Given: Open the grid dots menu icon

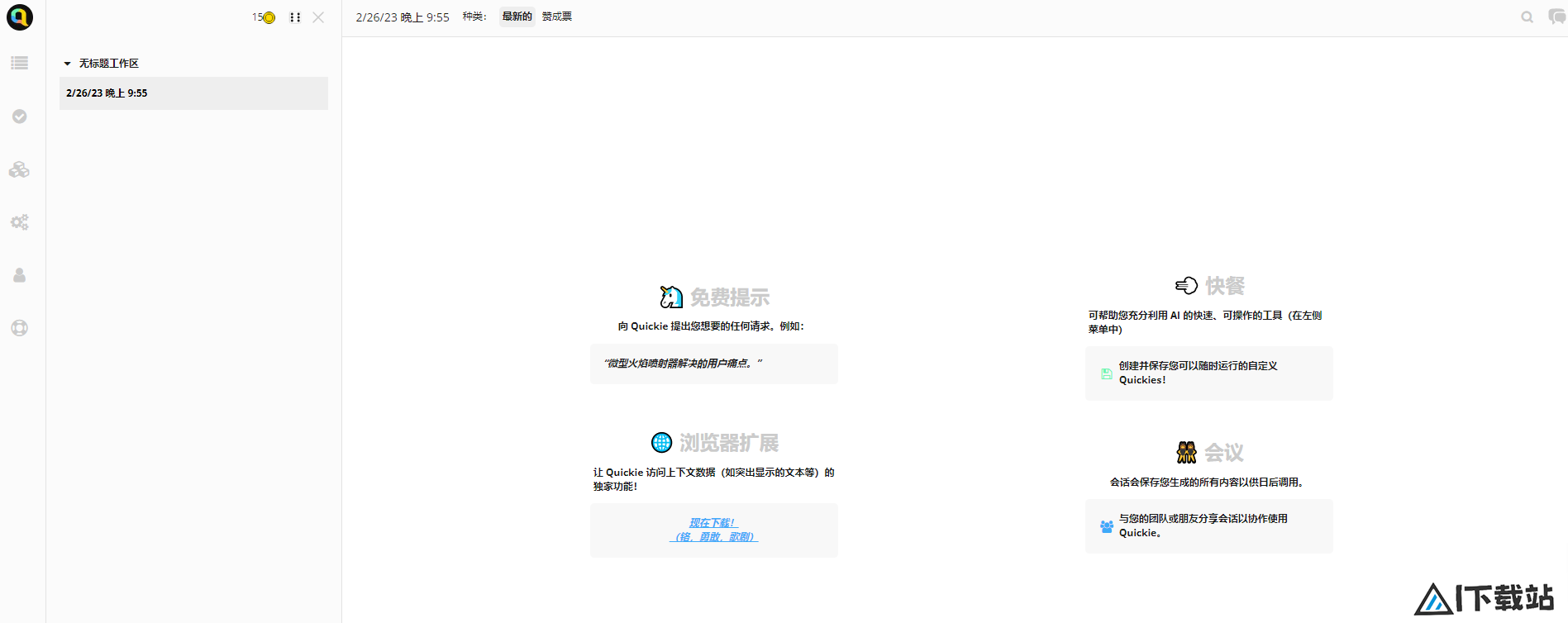Looking at the screenshot, I should click(x=295, y=17).
